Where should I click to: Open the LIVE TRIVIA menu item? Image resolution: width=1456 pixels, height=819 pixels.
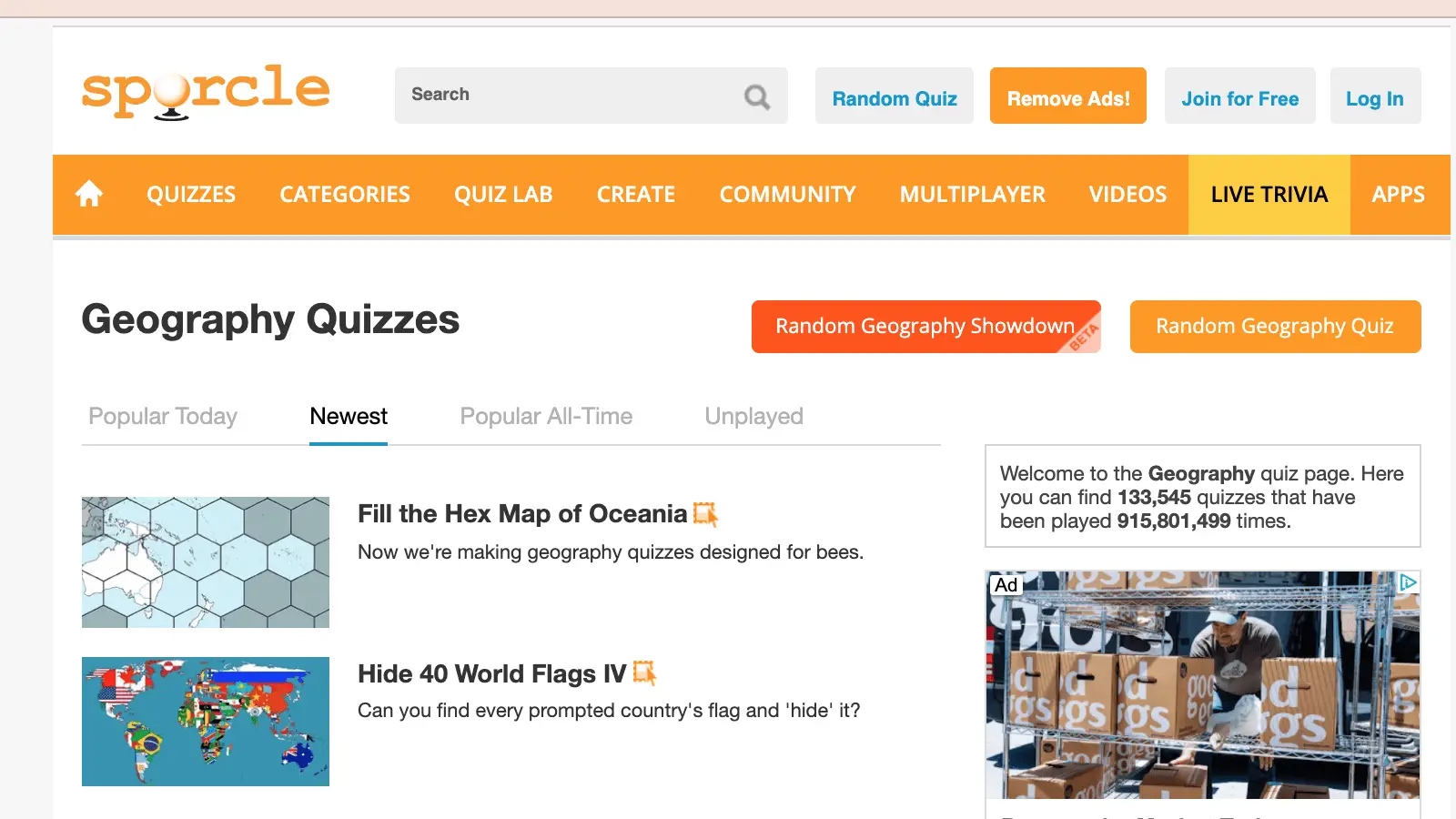pos(1269,195)
